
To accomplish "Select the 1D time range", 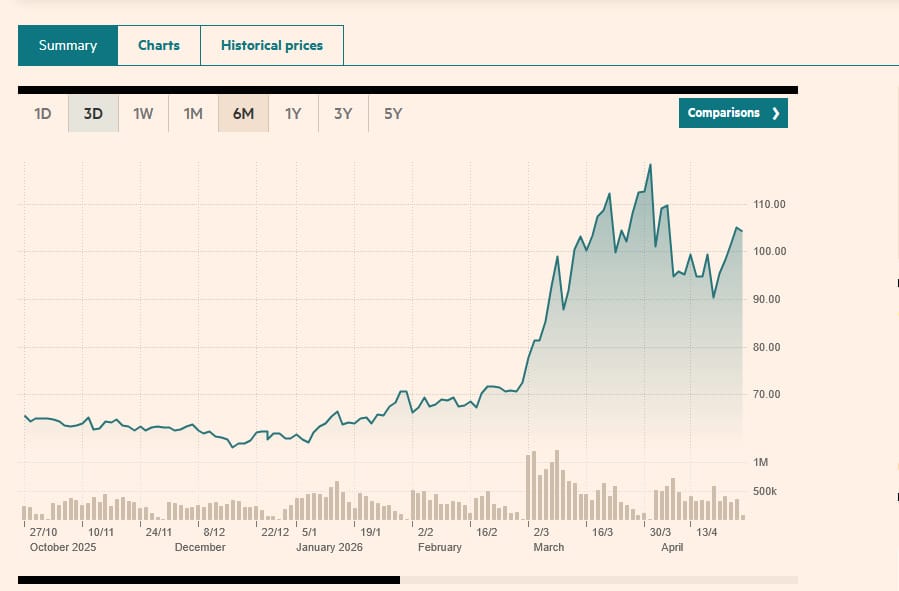I will [x=43, y=114].
